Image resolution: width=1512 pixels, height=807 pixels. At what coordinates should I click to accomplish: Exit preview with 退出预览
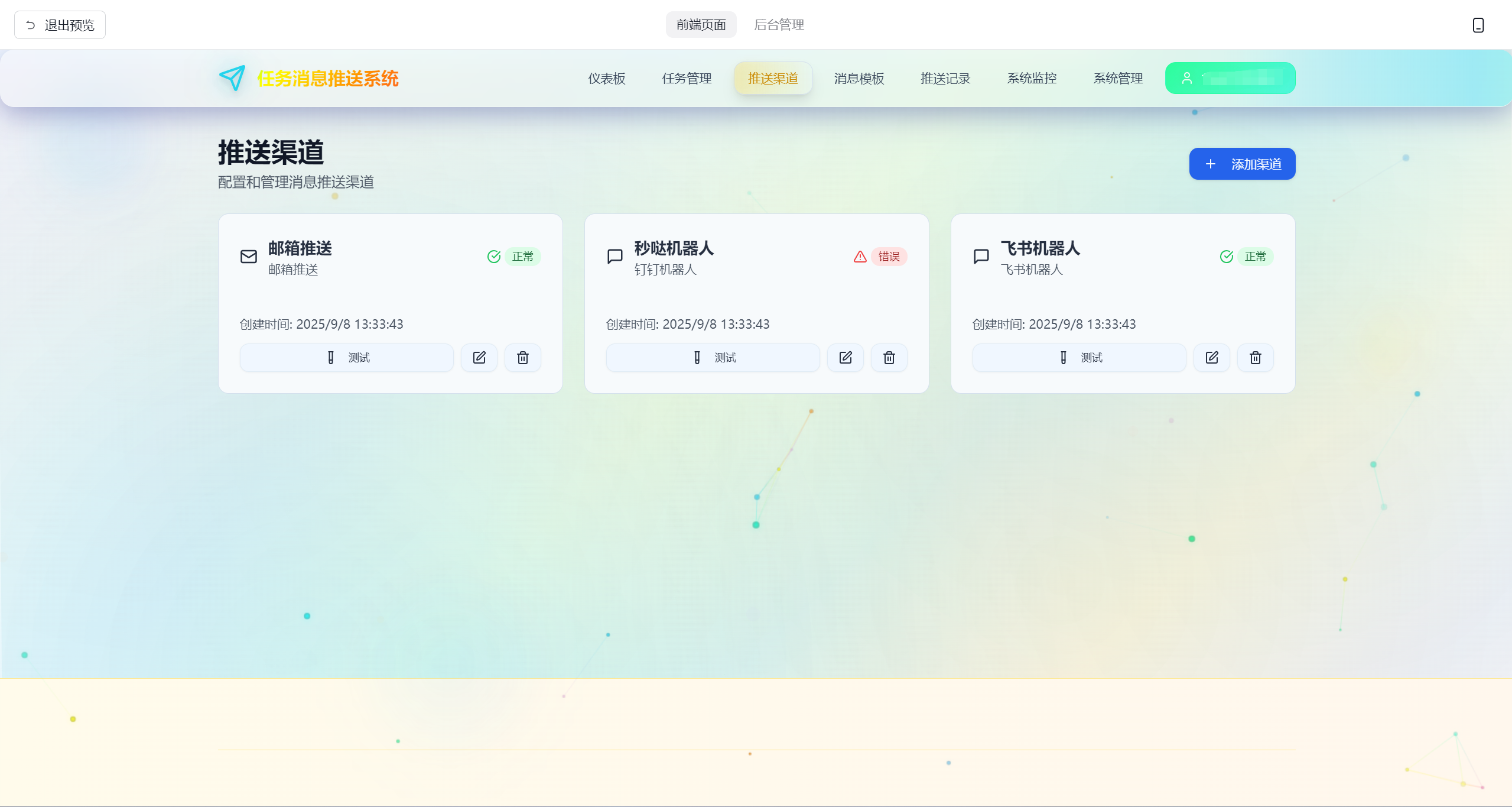[60, 25]
